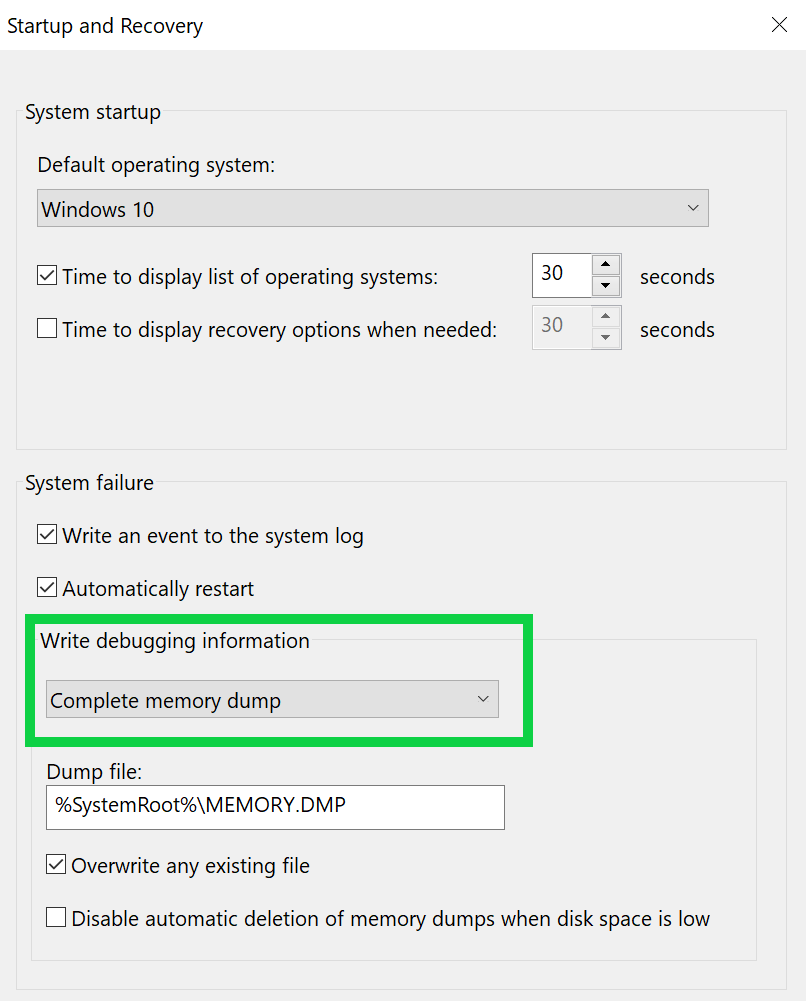Uncheck Time to display list of operating systems
This screenshot has height=1001, width=806.
tap(47, 276)
